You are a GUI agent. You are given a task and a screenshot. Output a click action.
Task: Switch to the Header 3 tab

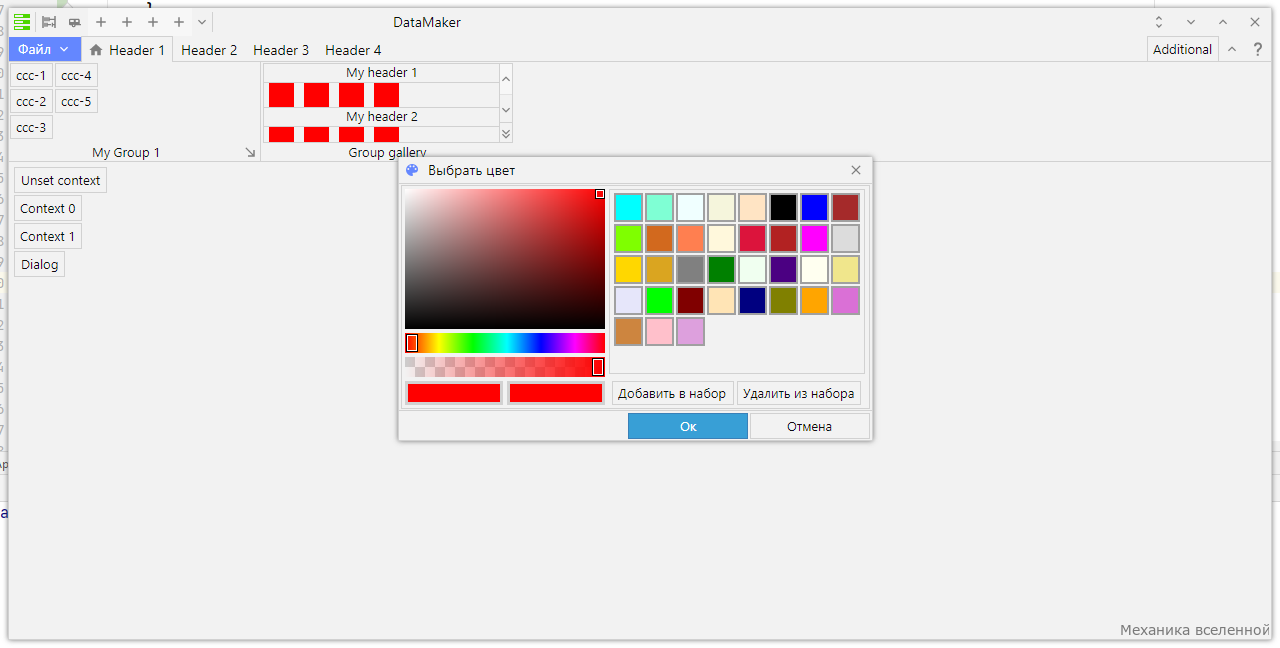click(x=281, y=50)
